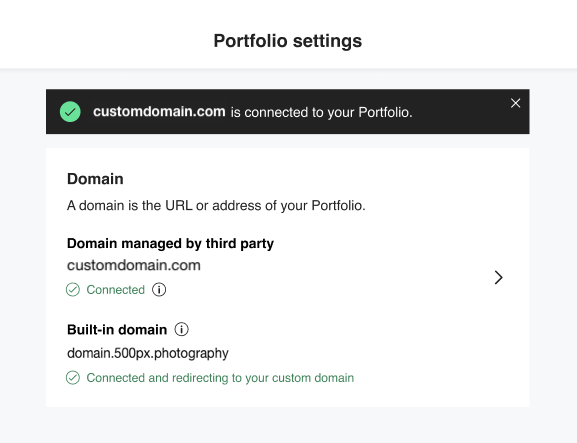Viewport: 577px width, 443px height.
Task: Click the redirecting status check icon
Action: point(73,378)
